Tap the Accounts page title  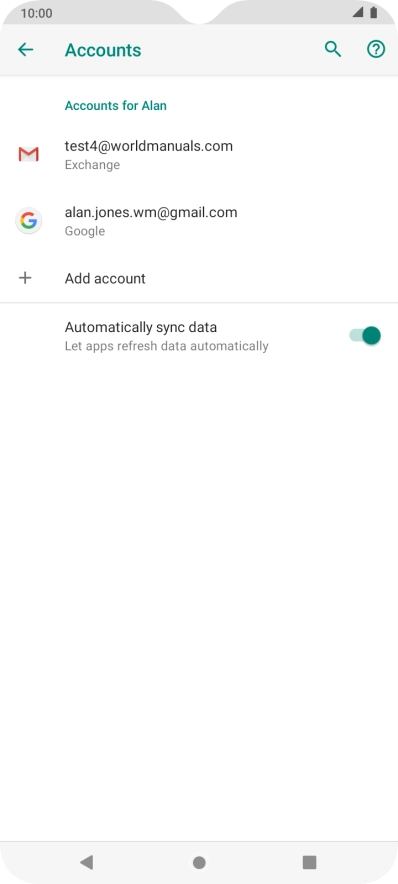(x=103, y=50)
